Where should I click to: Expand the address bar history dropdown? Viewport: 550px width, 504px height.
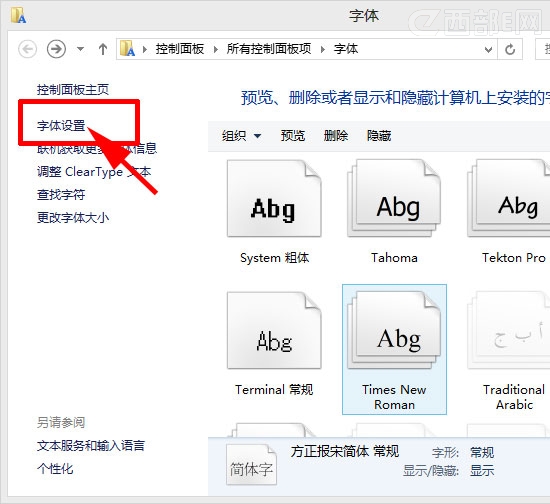(488, 49)
